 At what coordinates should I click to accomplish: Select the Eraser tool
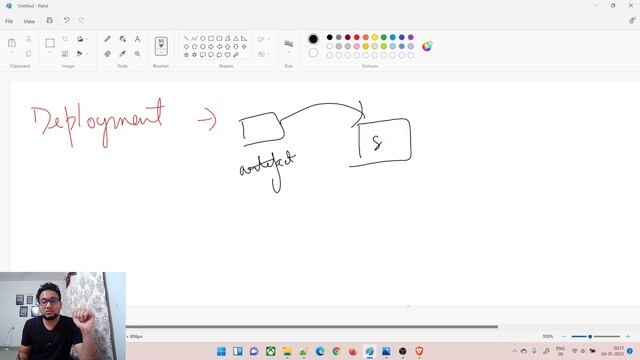107,53
